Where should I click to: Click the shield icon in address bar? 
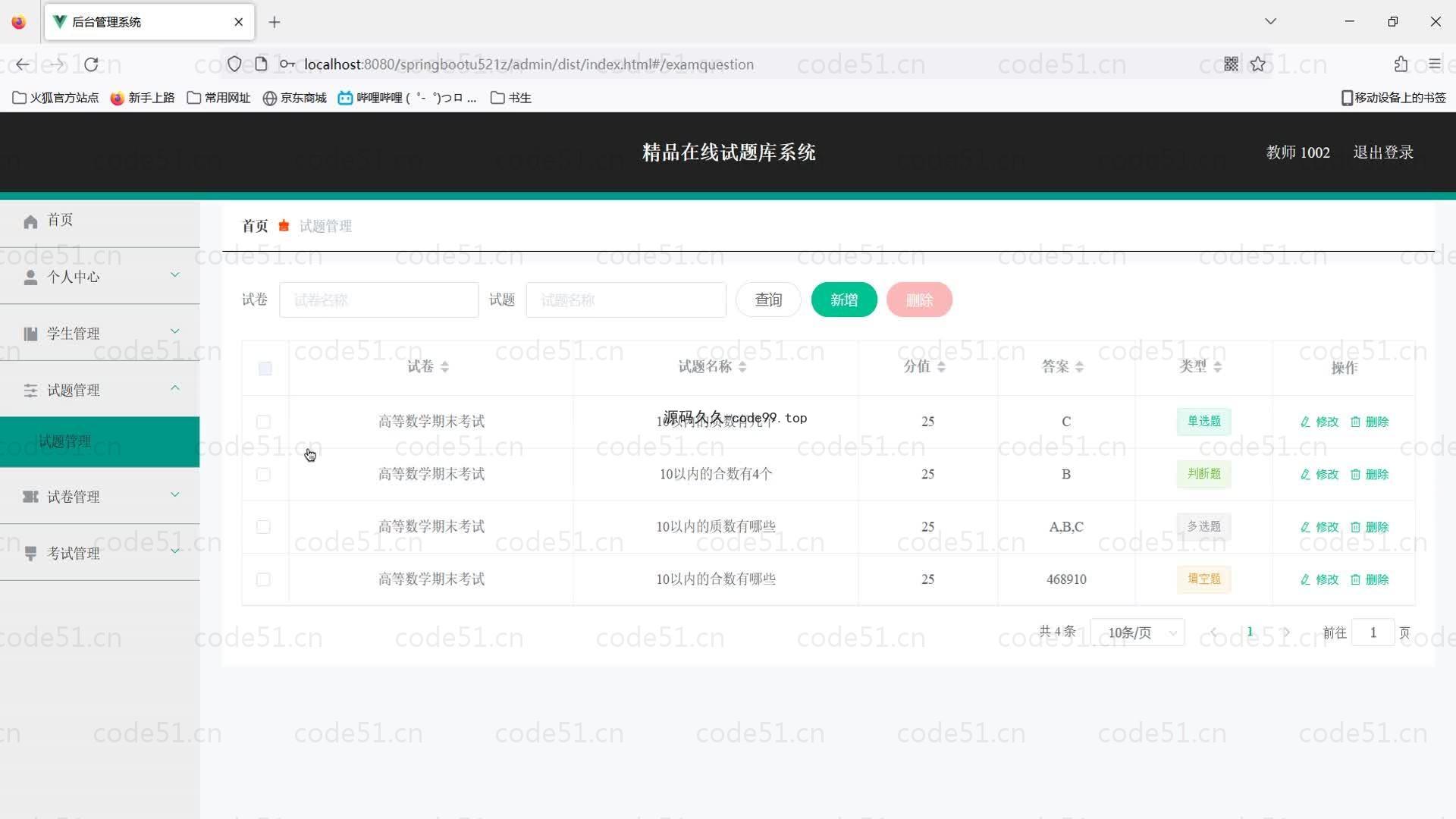click(x=234, y=64)
